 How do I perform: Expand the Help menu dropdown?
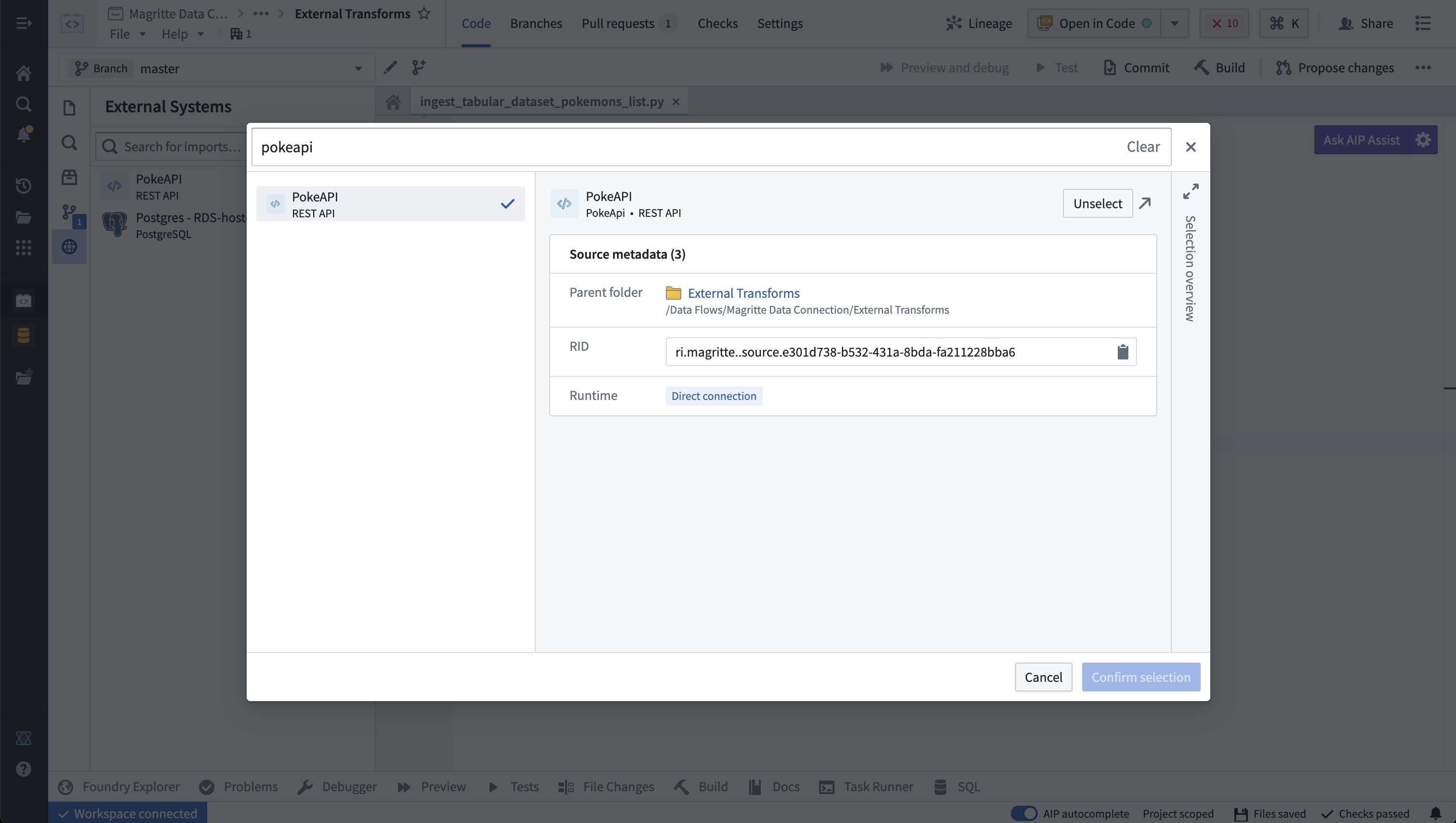(183, 34)
